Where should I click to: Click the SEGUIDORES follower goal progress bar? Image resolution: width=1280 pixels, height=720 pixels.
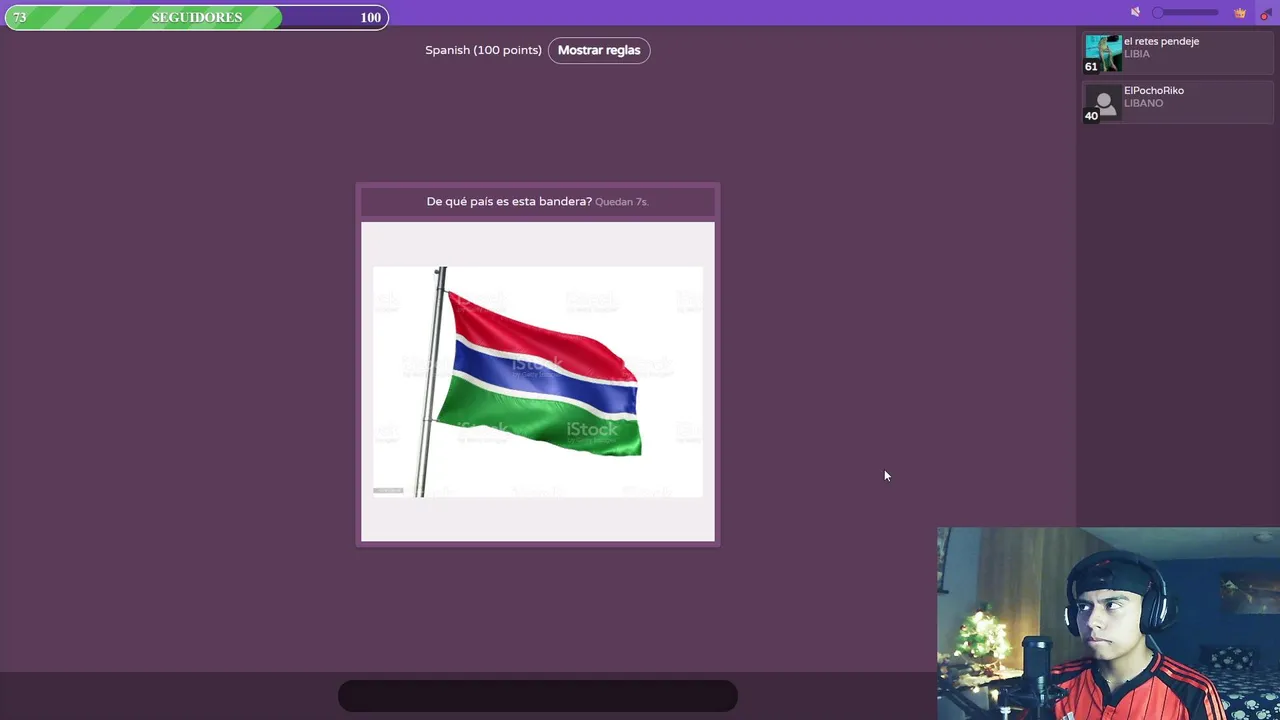click(196, 17)
